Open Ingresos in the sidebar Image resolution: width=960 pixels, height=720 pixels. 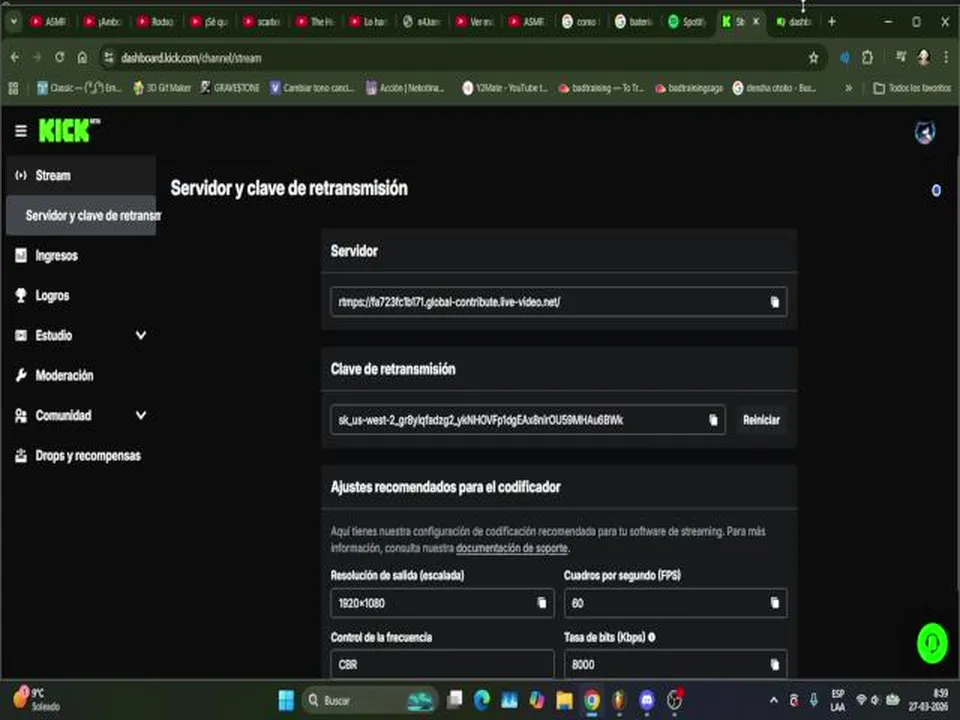[x=81, y=255]
